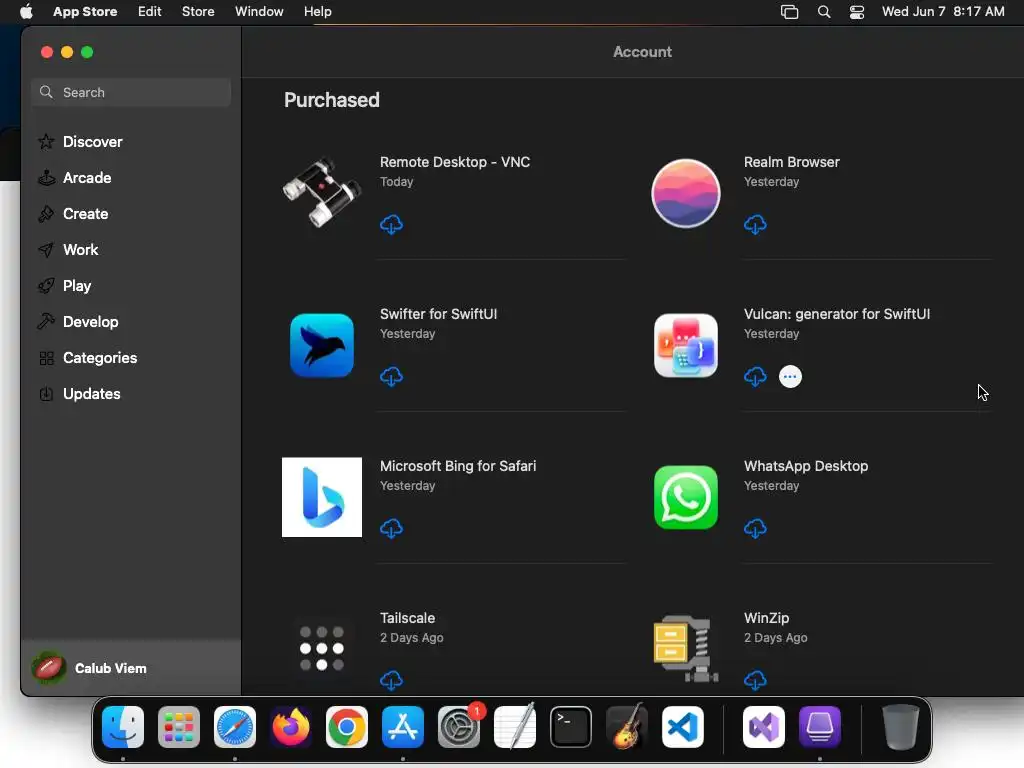The width and height of the screenshot is (1024, 768).
Task: Open the Window menu
Action: point(259,12)
